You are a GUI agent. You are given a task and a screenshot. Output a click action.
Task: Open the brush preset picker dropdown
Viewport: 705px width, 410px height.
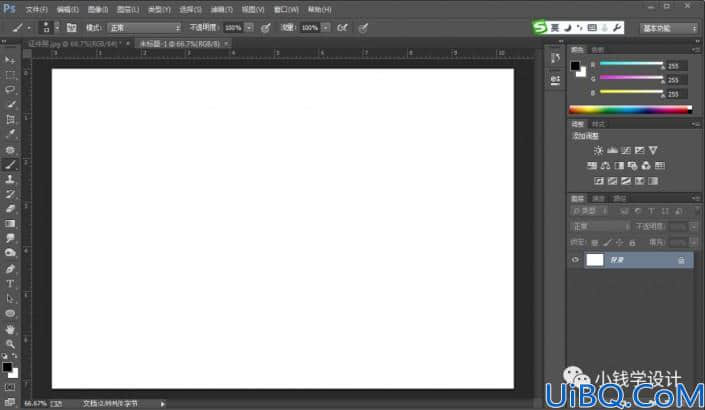pos(57,27)
